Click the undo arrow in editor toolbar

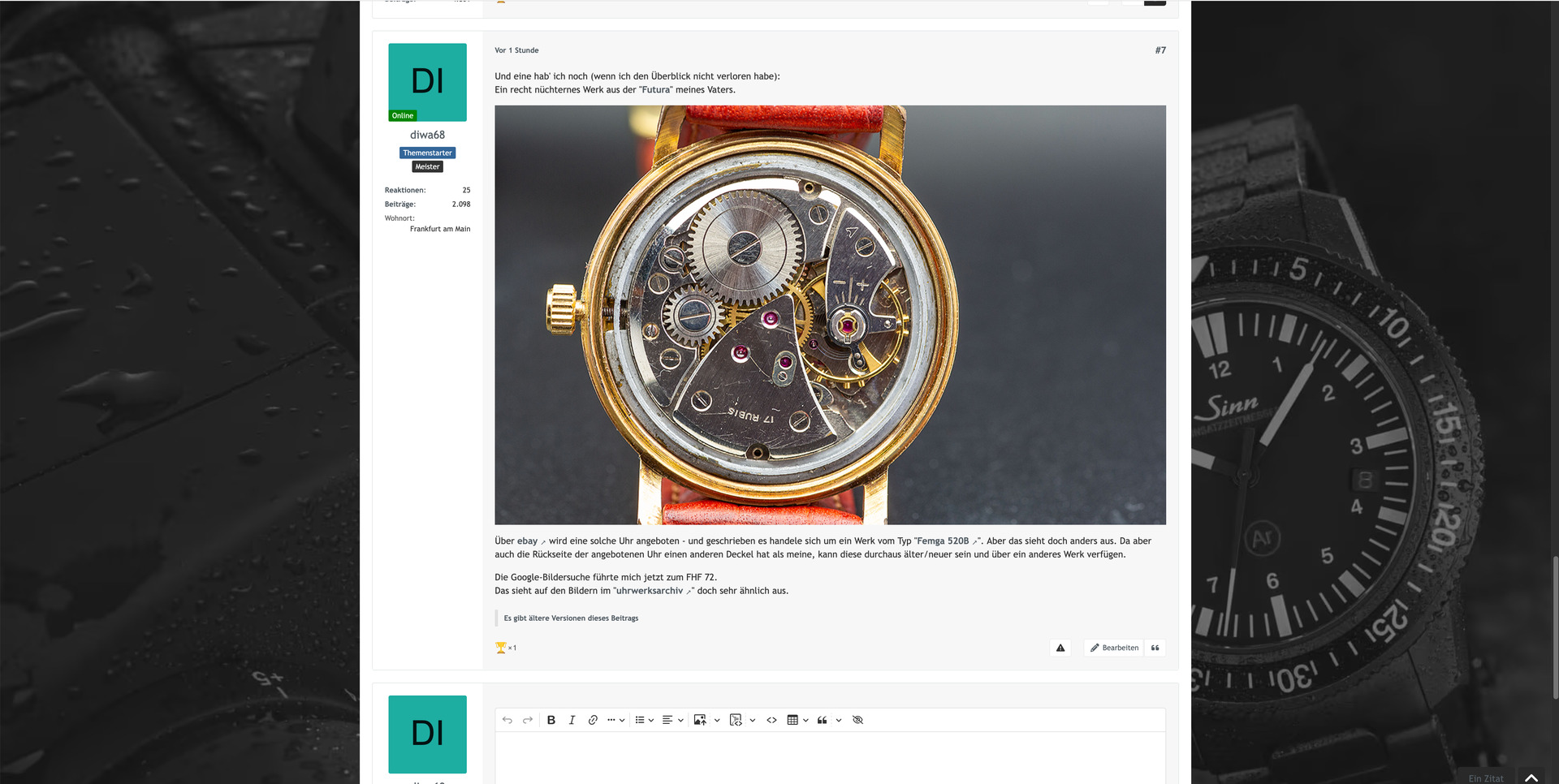click(x=507, y=720)
